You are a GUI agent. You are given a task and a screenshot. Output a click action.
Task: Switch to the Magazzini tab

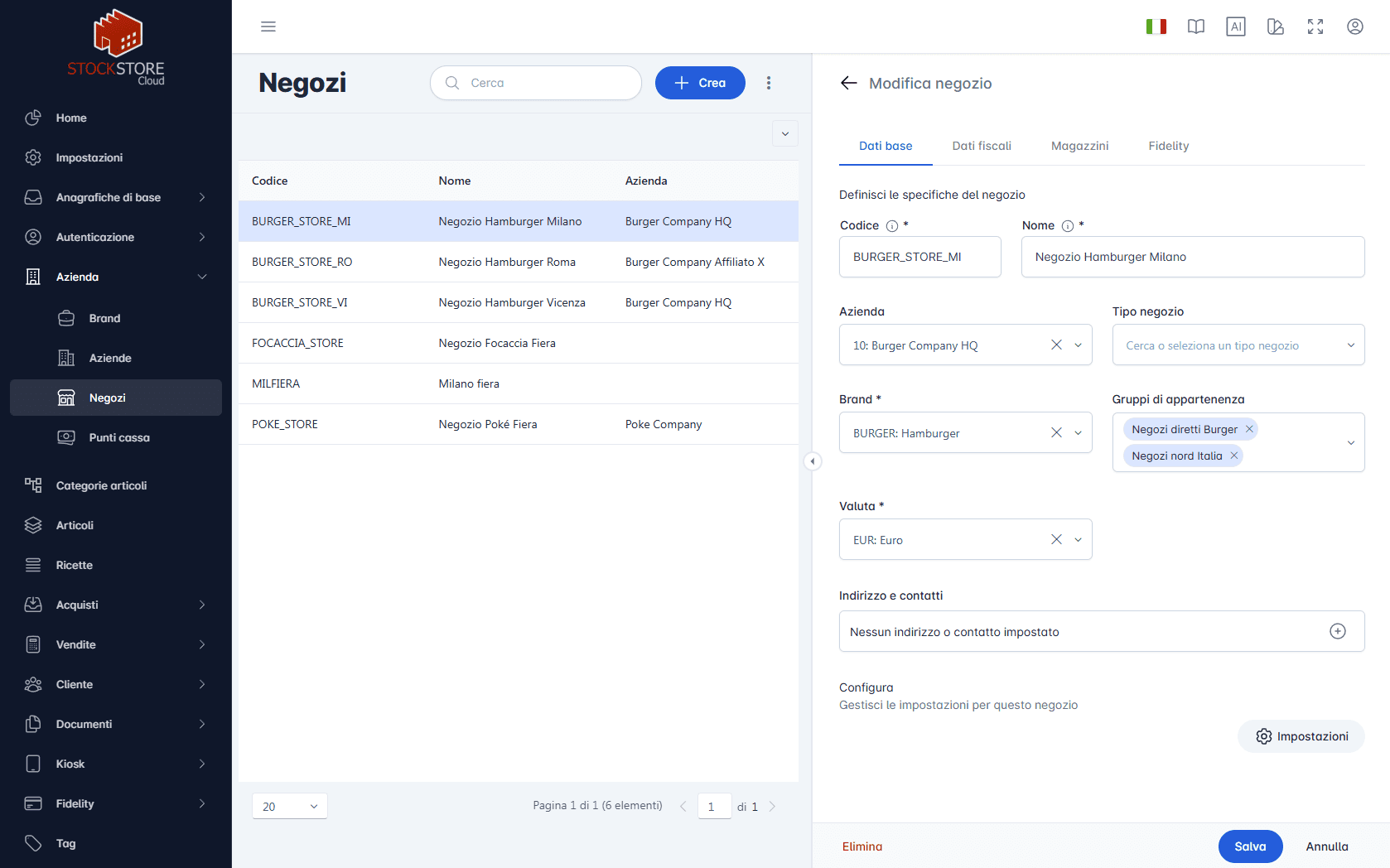click(x=1079, y=146)
